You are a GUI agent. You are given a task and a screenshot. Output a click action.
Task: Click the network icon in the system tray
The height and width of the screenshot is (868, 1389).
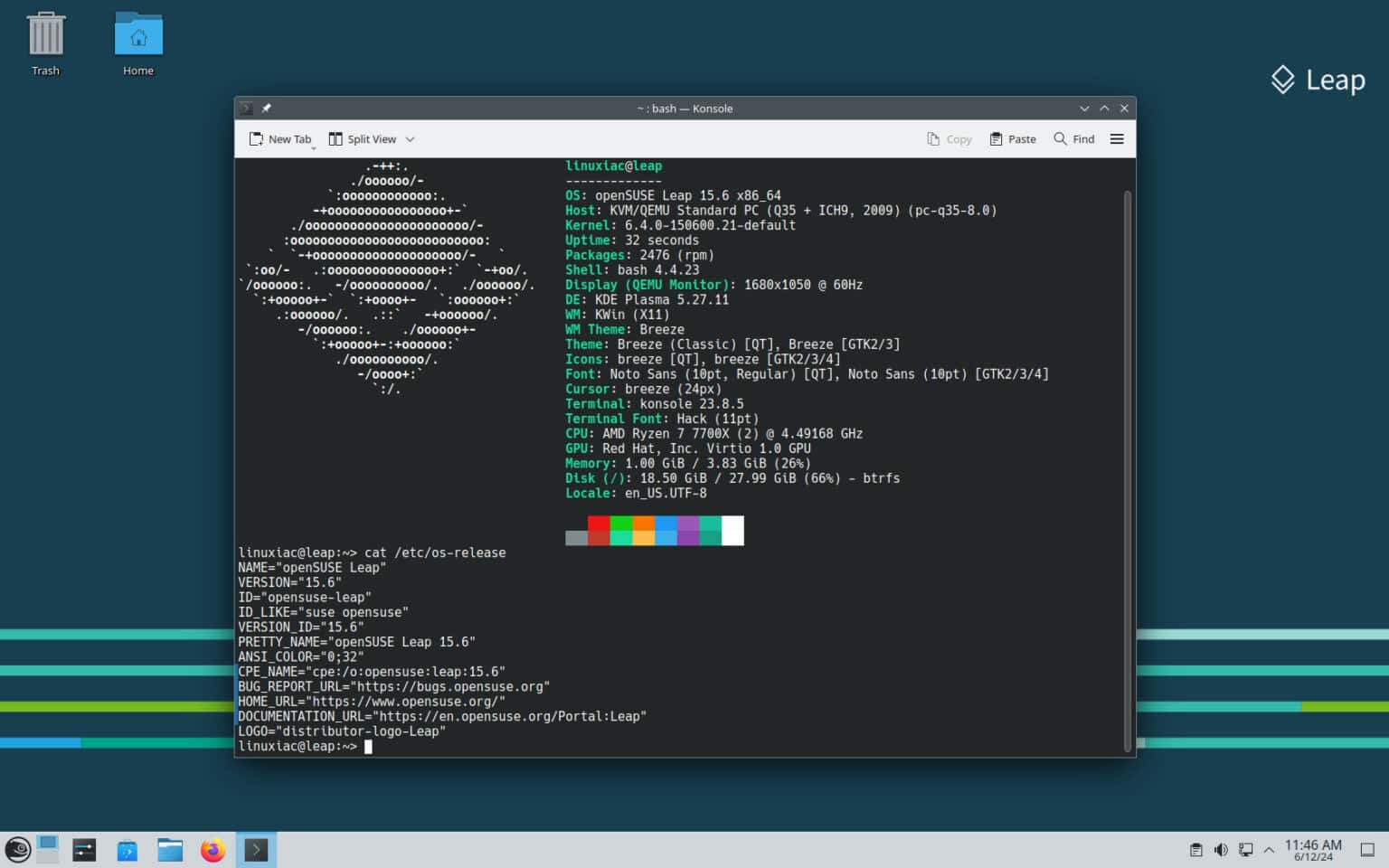point(1246,850)
